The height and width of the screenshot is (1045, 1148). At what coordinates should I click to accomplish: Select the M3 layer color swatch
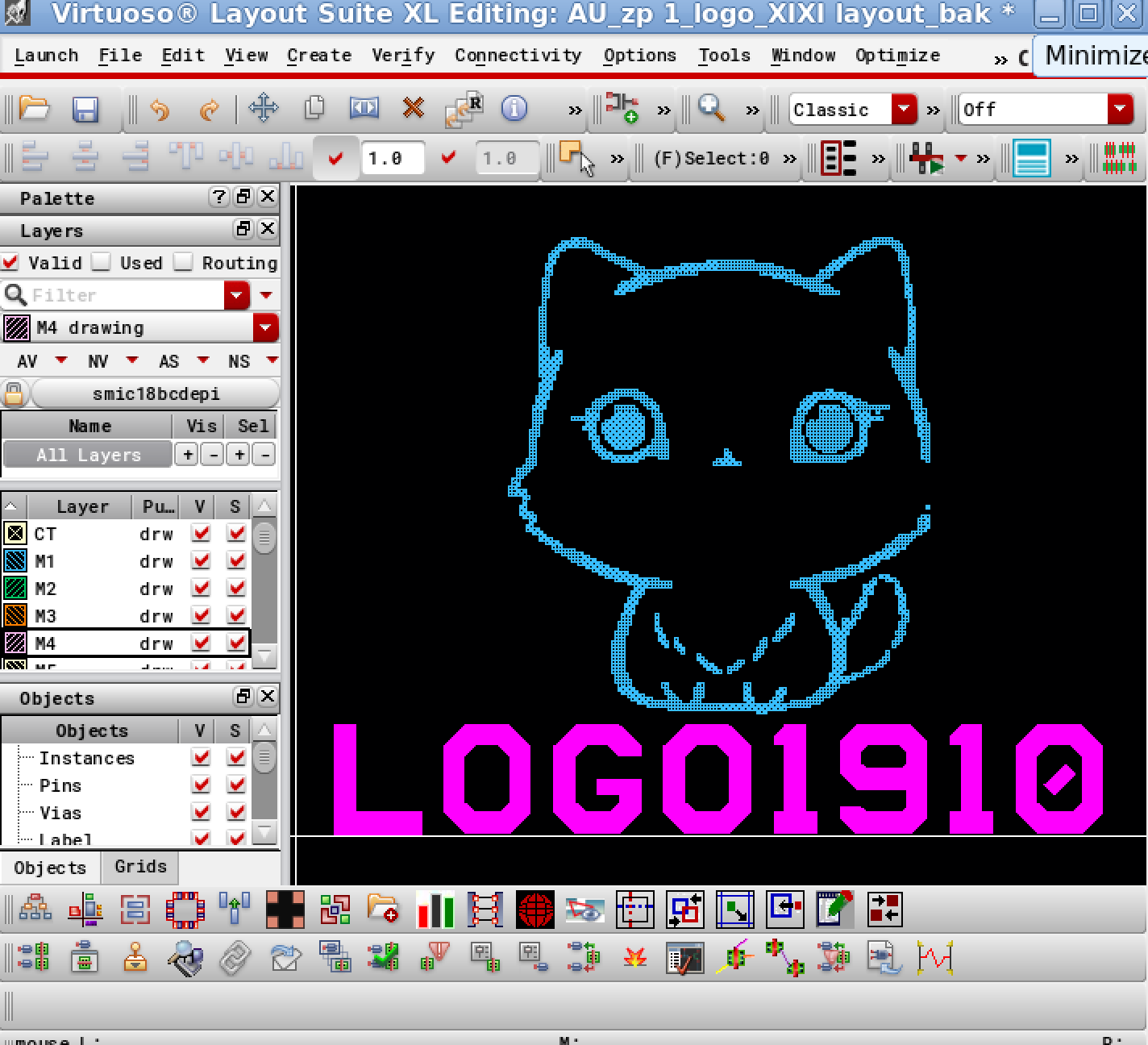tap(15, 615)
